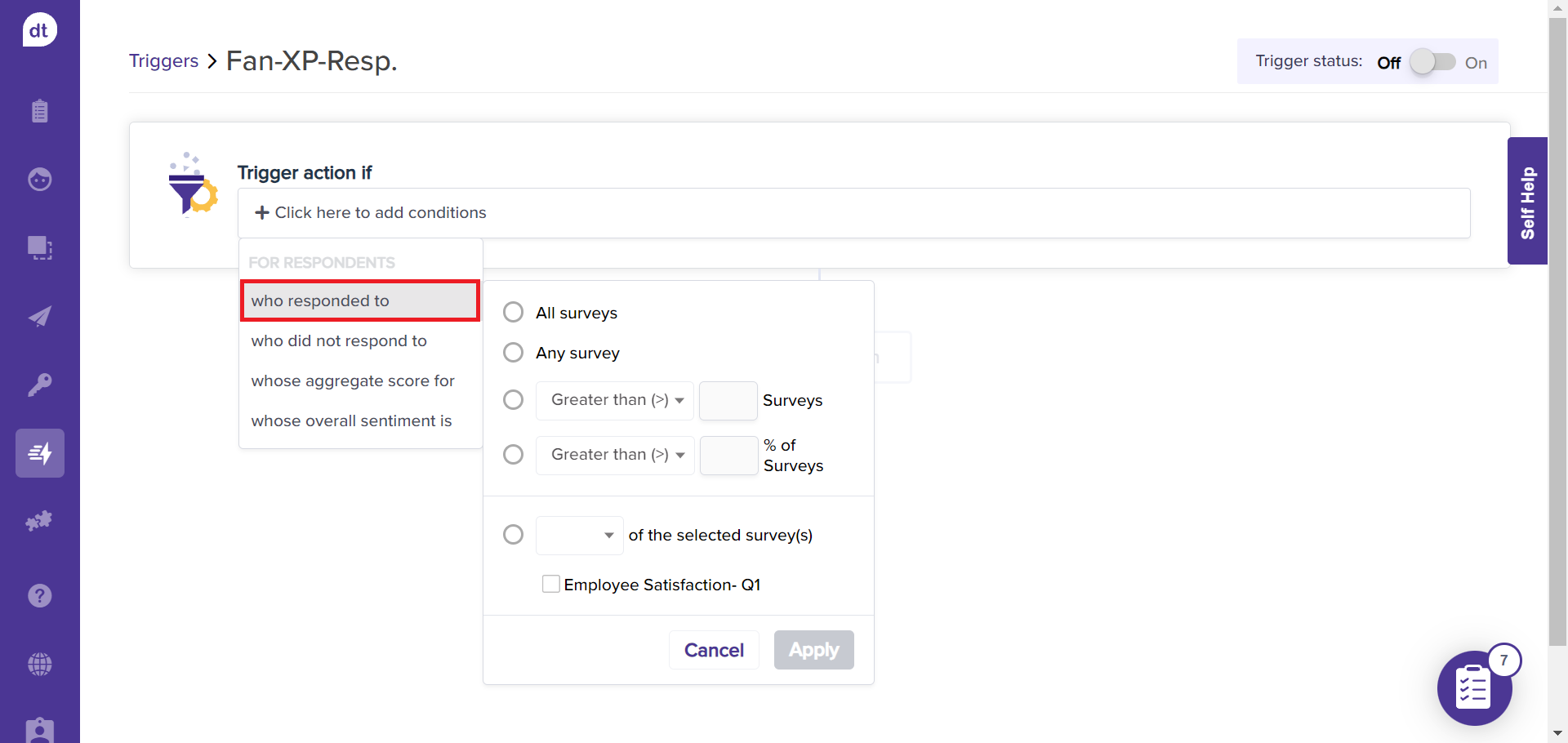Expand the empty dropdown before 'of the selected survey(s)'
The image size is (1568, 743).
tap(579, 536)
